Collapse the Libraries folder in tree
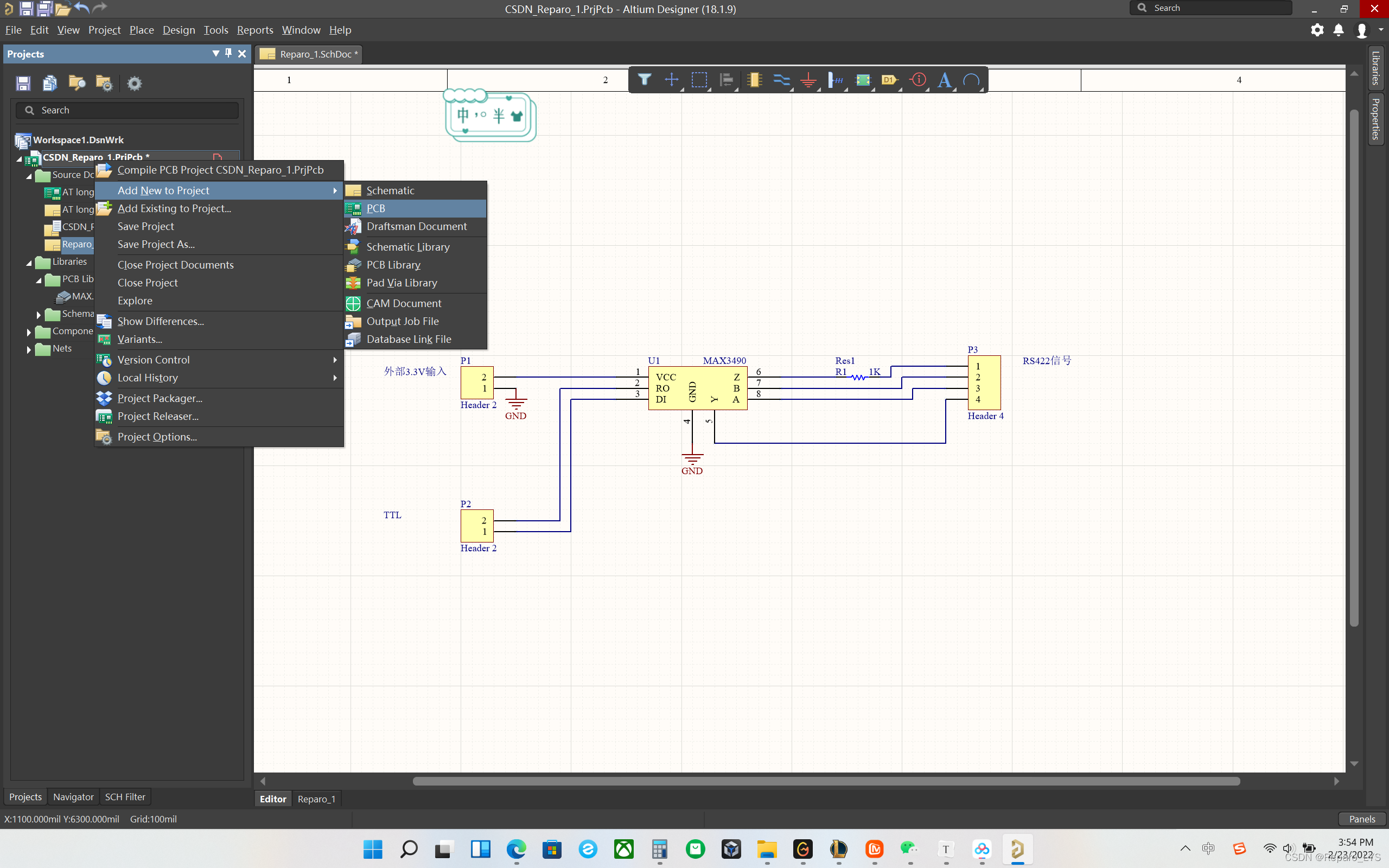The width and height of the screenshot is (1389, 868). (29, 263)
